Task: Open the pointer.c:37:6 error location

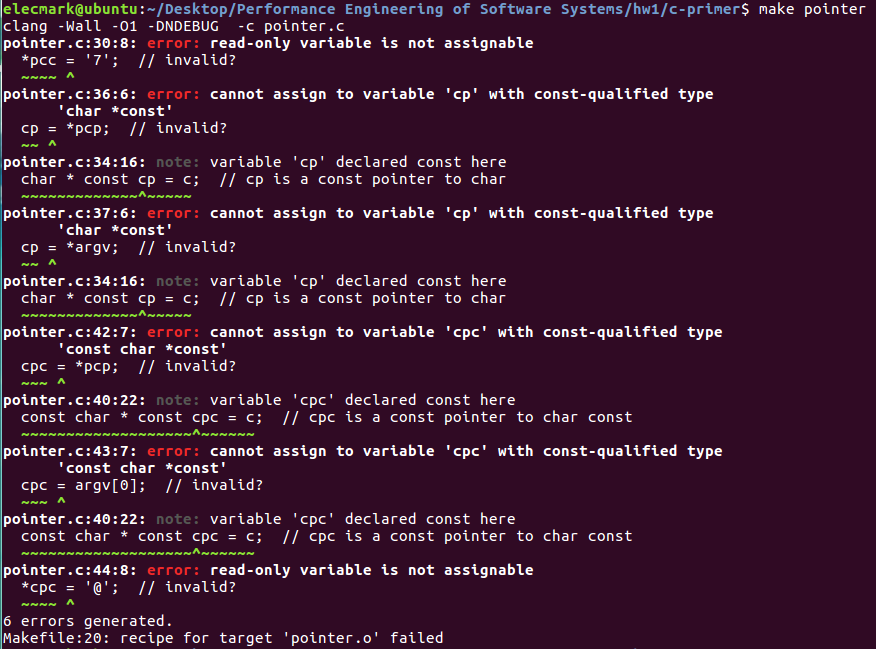Action: click(x=66, y=213)
